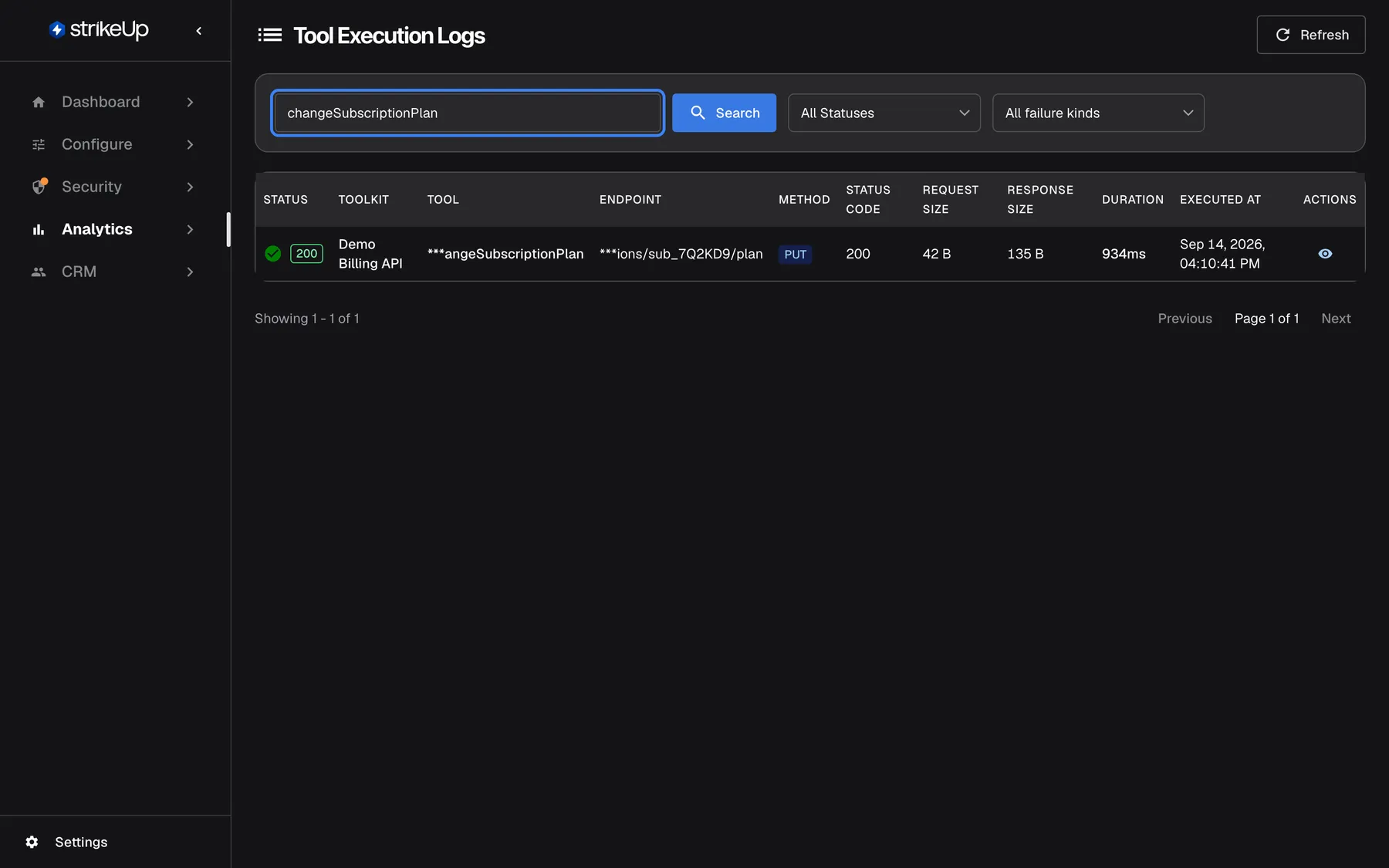Open the Security menu item

113,187
